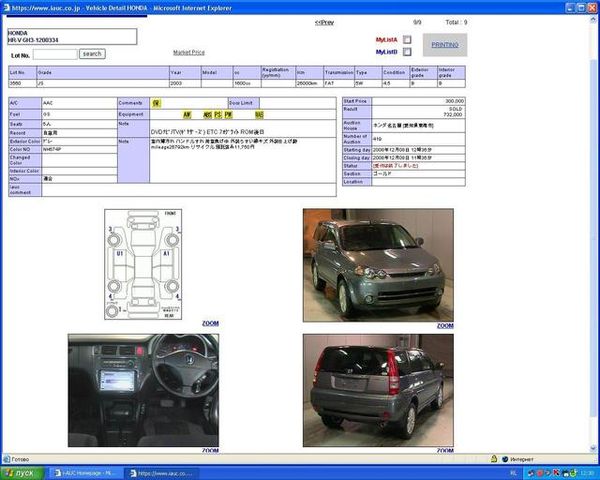This screenshot has height=480, width=600.
Task: Click the system tray clock
Action: tap(587, 473)
